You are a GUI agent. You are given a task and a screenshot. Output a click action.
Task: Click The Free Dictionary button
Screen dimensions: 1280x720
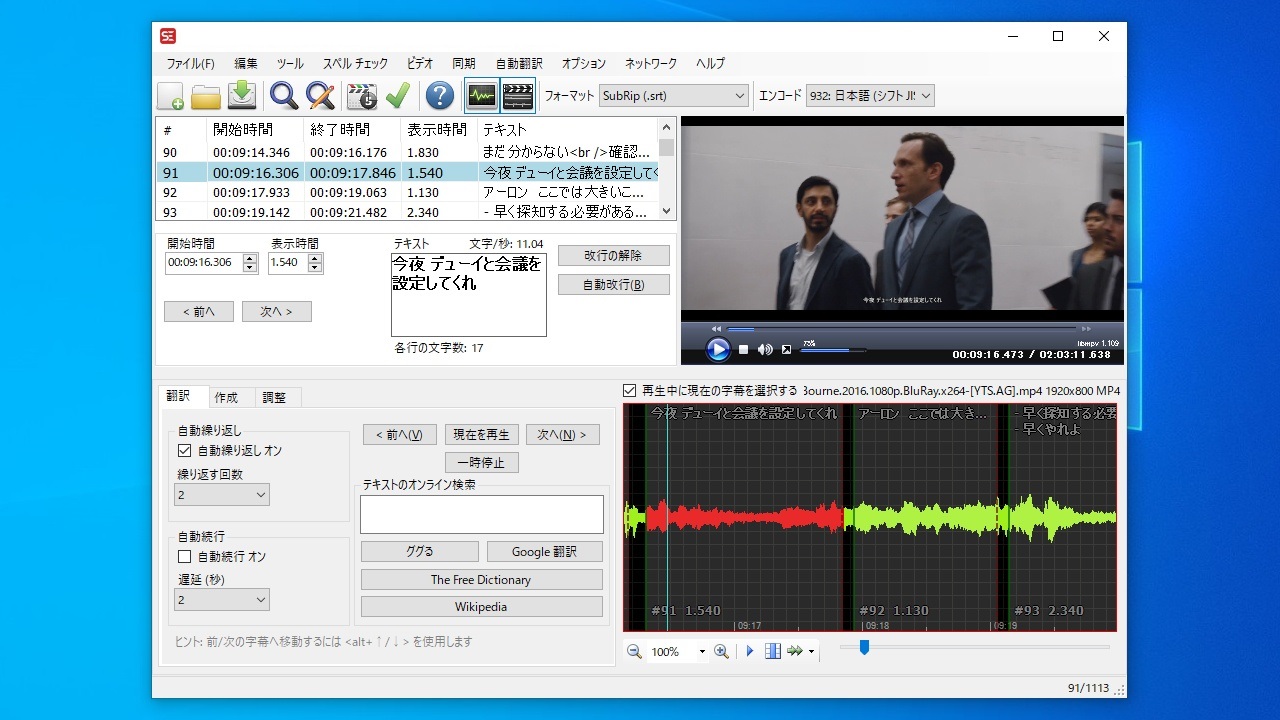coord(482,579)
